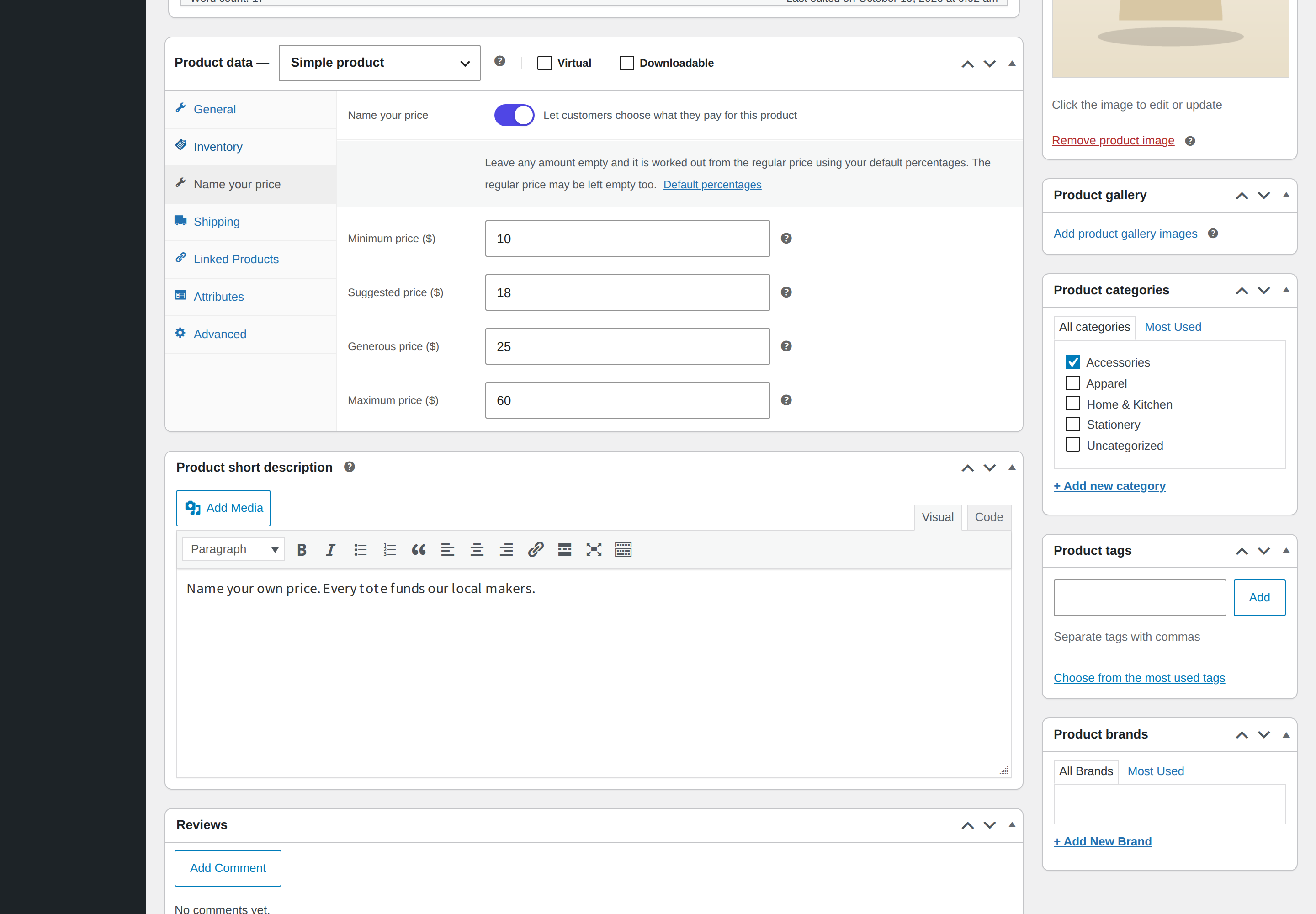Click the toolbar toggle keyboard icon

coord(623,550)
